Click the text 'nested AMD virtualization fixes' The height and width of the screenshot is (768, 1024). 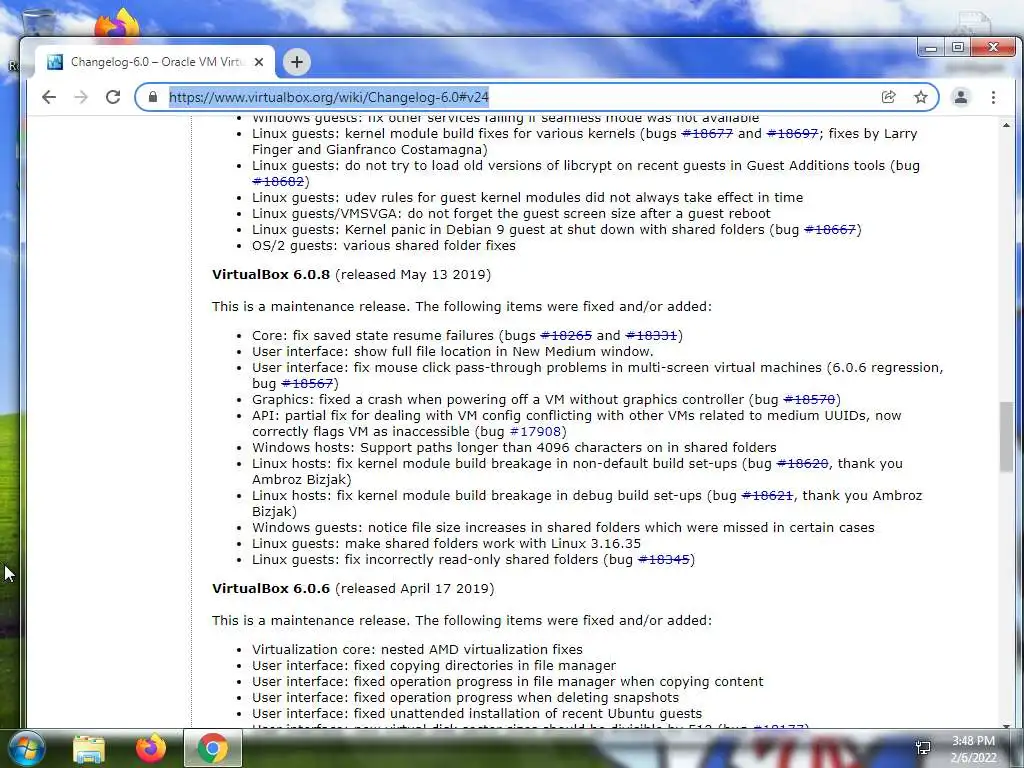481,650
